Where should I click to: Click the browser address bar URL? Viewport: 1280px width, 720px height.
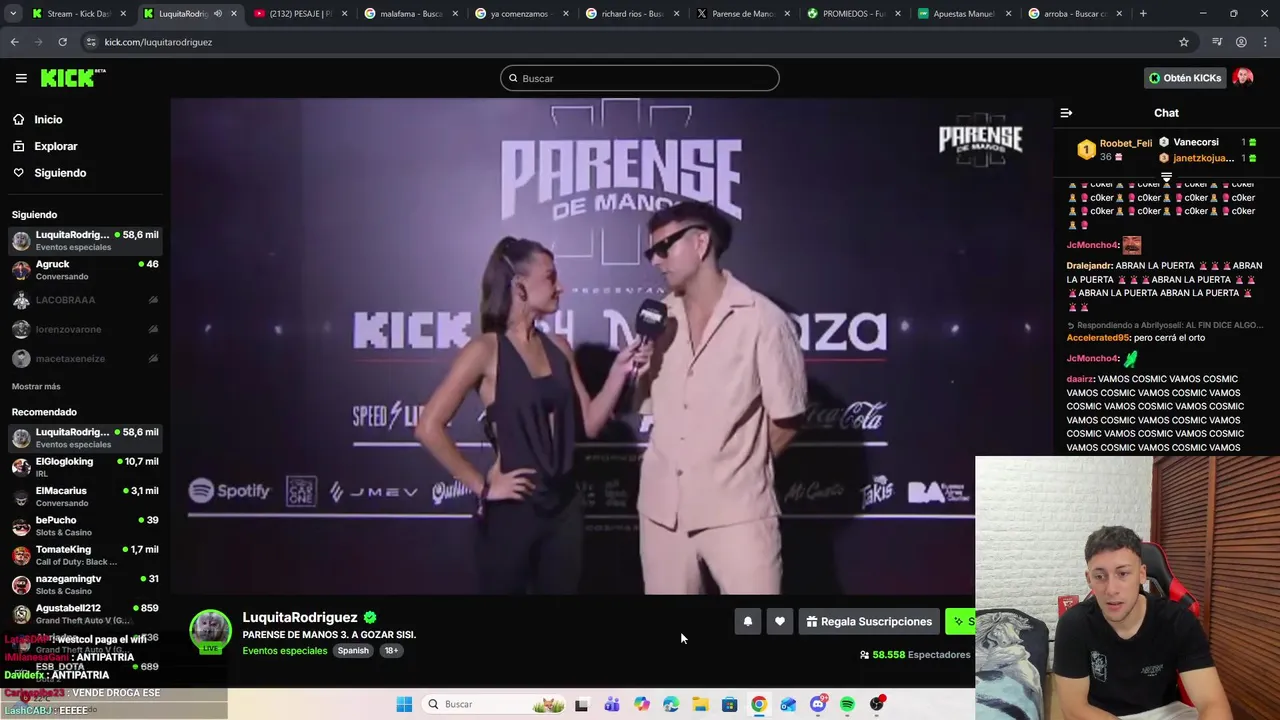point(158,42)
